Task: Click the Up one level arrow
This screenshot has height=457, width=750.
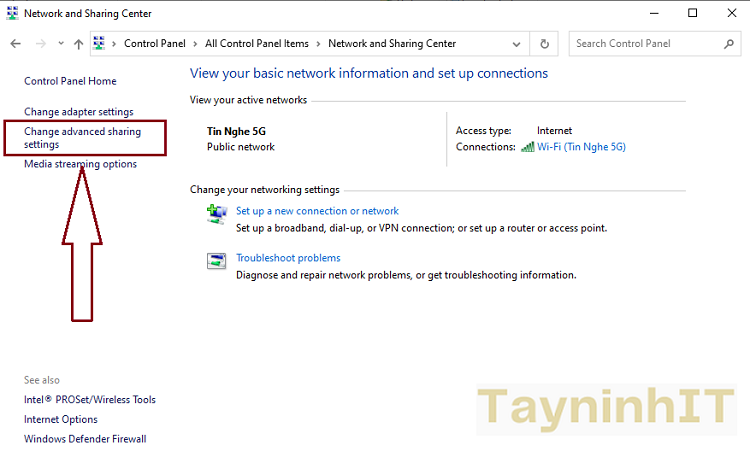Action: pyautogui.click(x=78, y=44)
